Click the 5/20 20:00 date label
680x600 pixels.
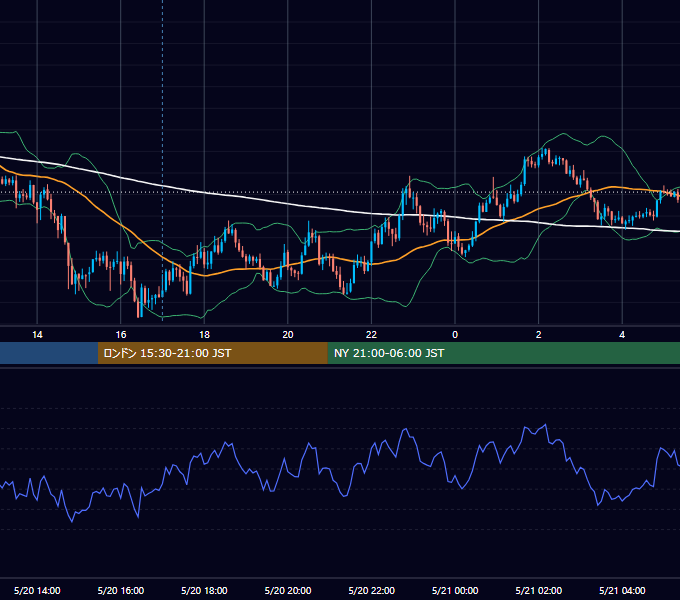288,590
